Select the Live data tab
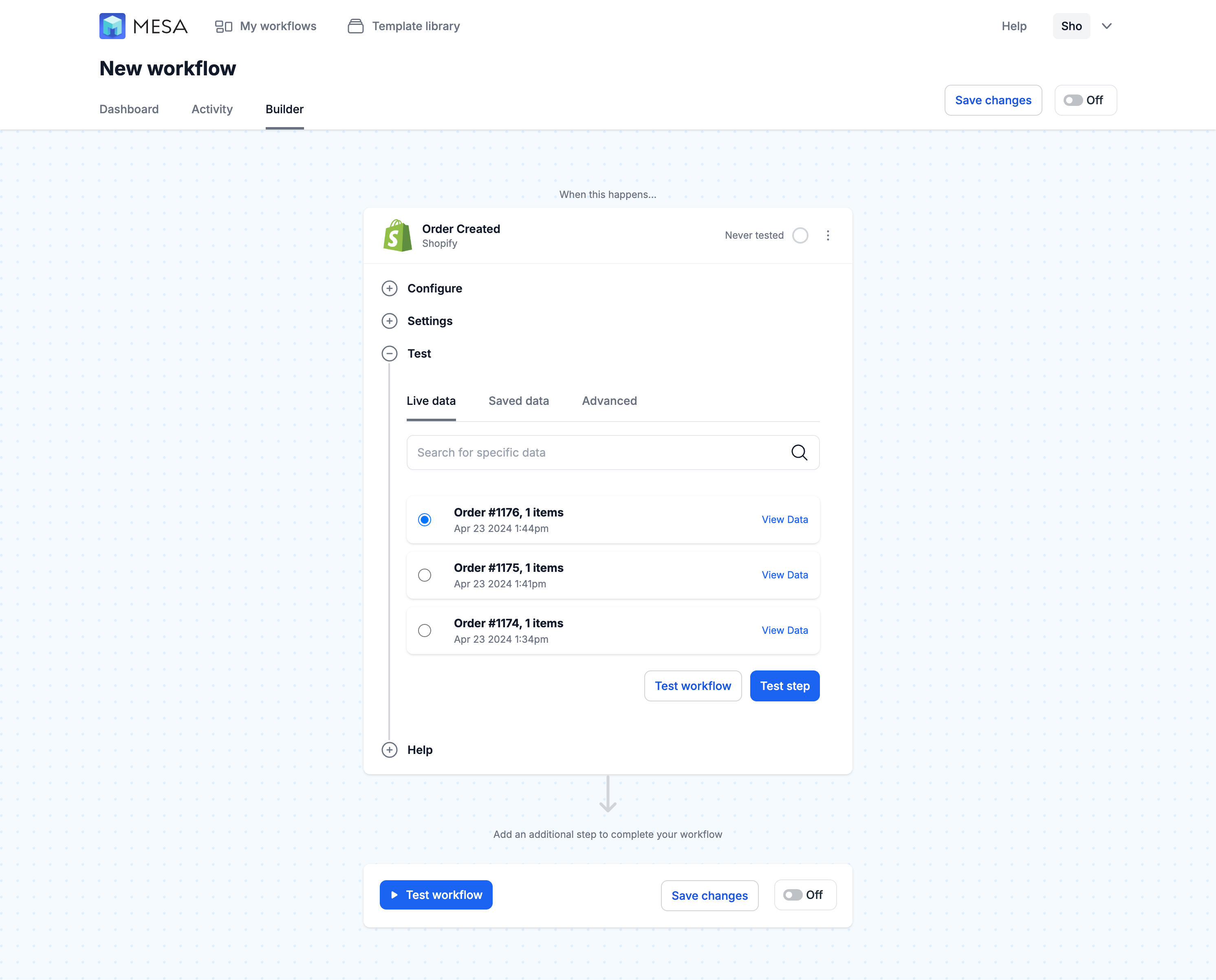The width and height of the screenshot is (1216, 980). (x=431, y=401)
